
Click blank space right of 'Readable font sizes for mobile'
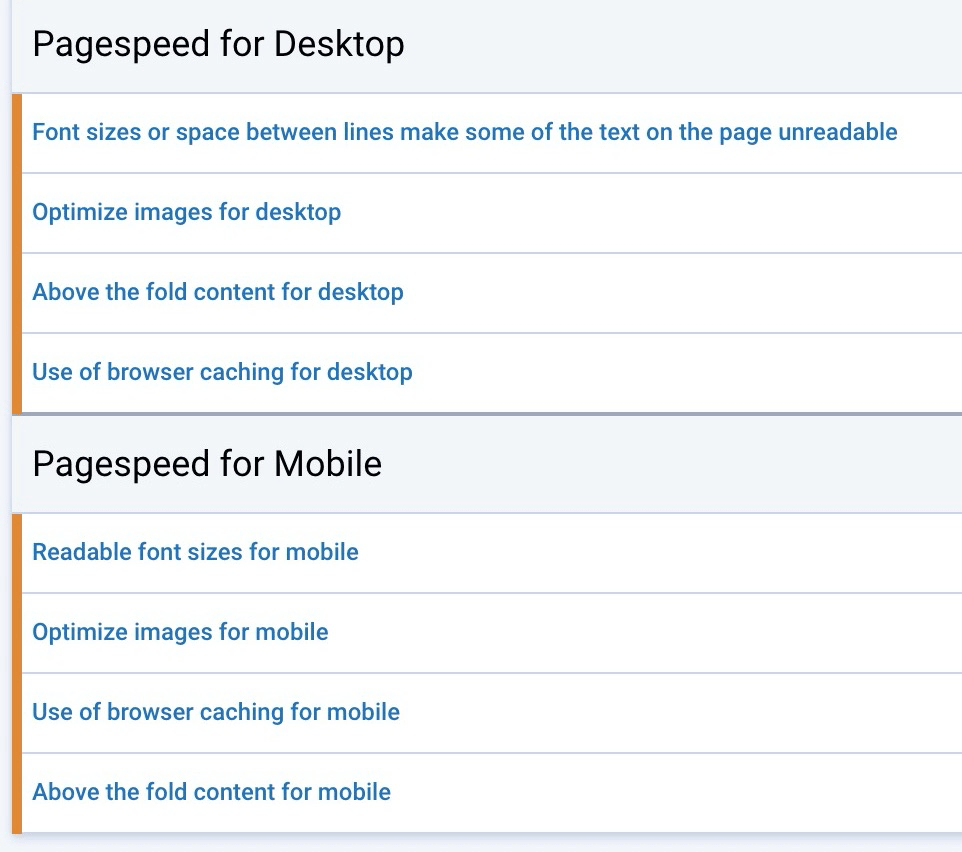click(x=660, y=553)
